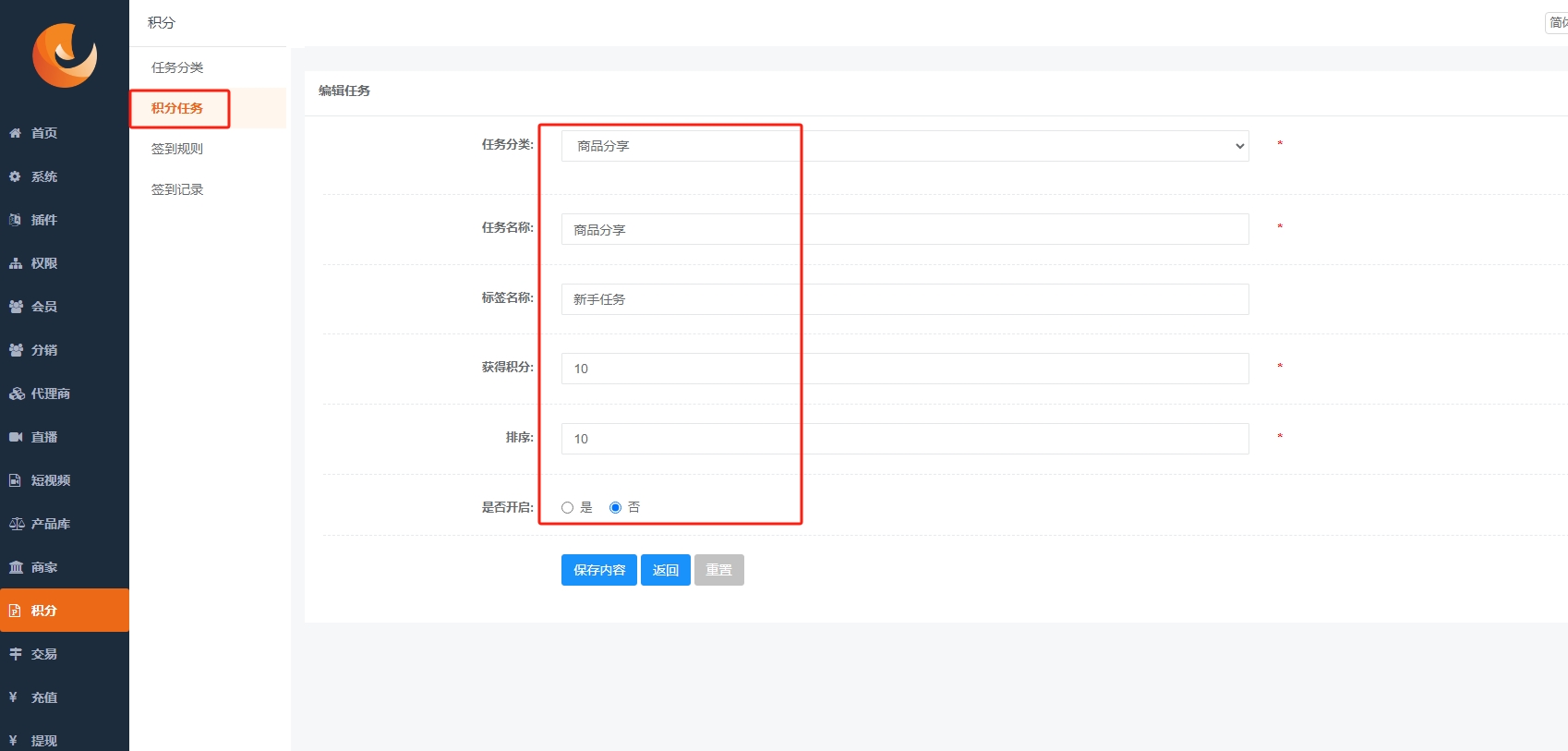Open the 任务分类 dropdown
Viewport: 1568px width, 751px height.
pos(905,146)
